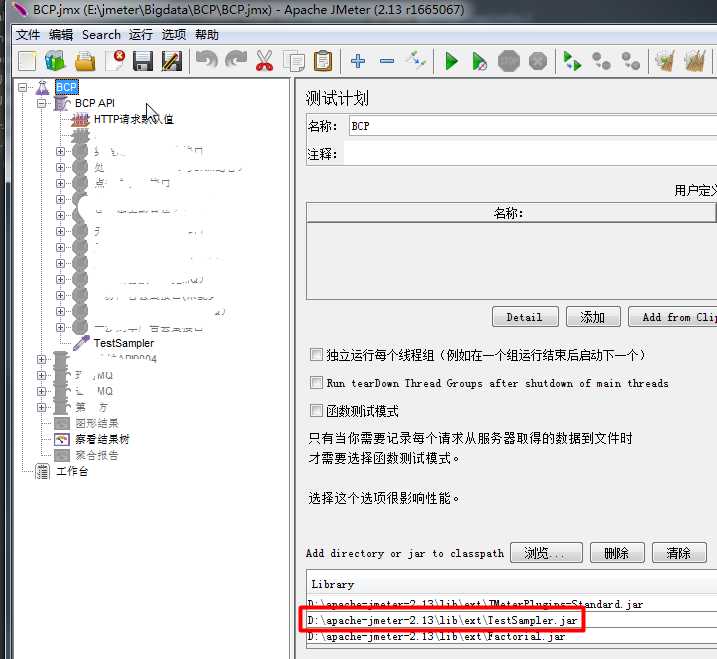Expand thread group node directly below TestSampler
The height and width of the screenshot is (659, 717).
pyautogui.click(x=42, y=359)
